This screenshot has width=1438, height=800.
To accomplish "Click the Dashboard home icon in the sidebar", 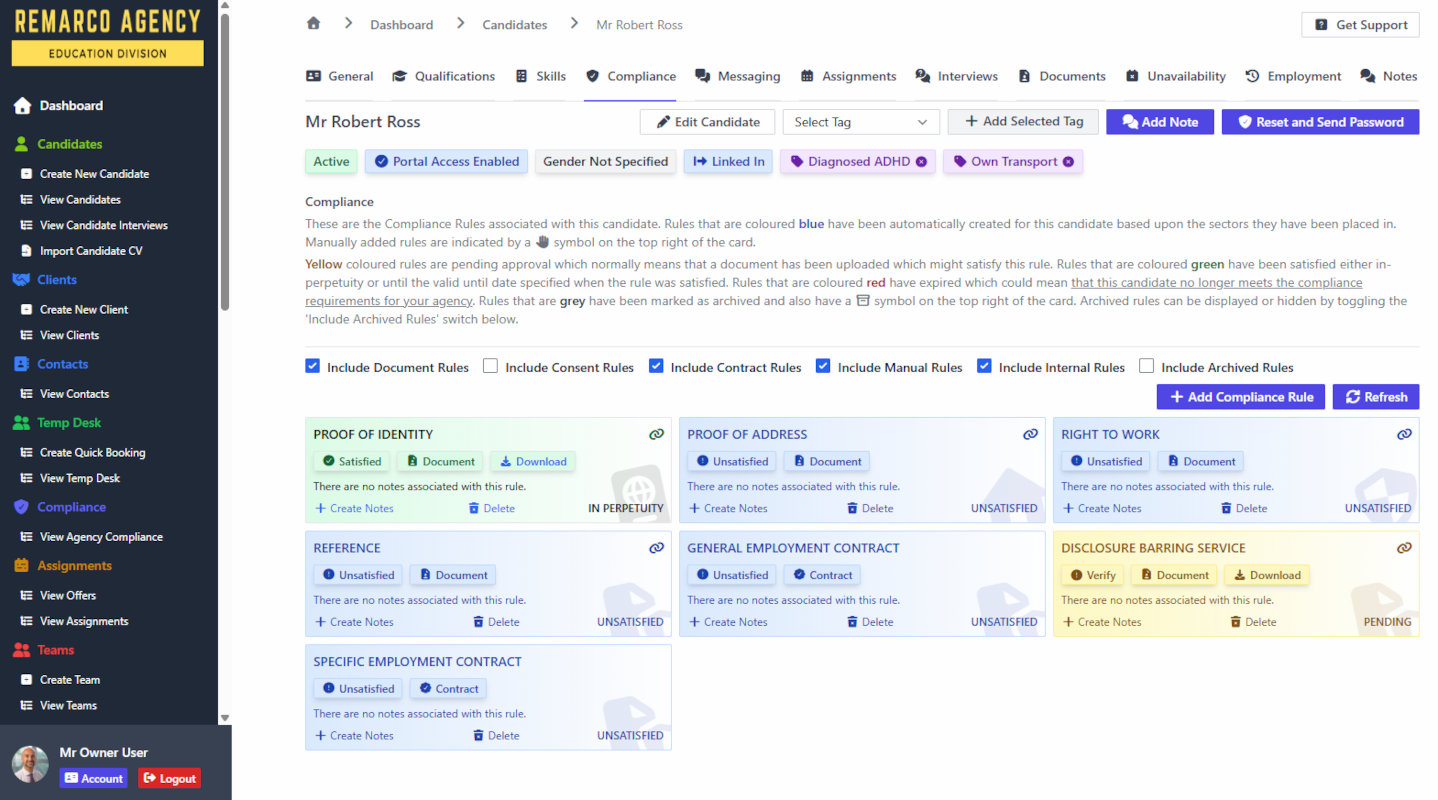I will coord(22,105).
